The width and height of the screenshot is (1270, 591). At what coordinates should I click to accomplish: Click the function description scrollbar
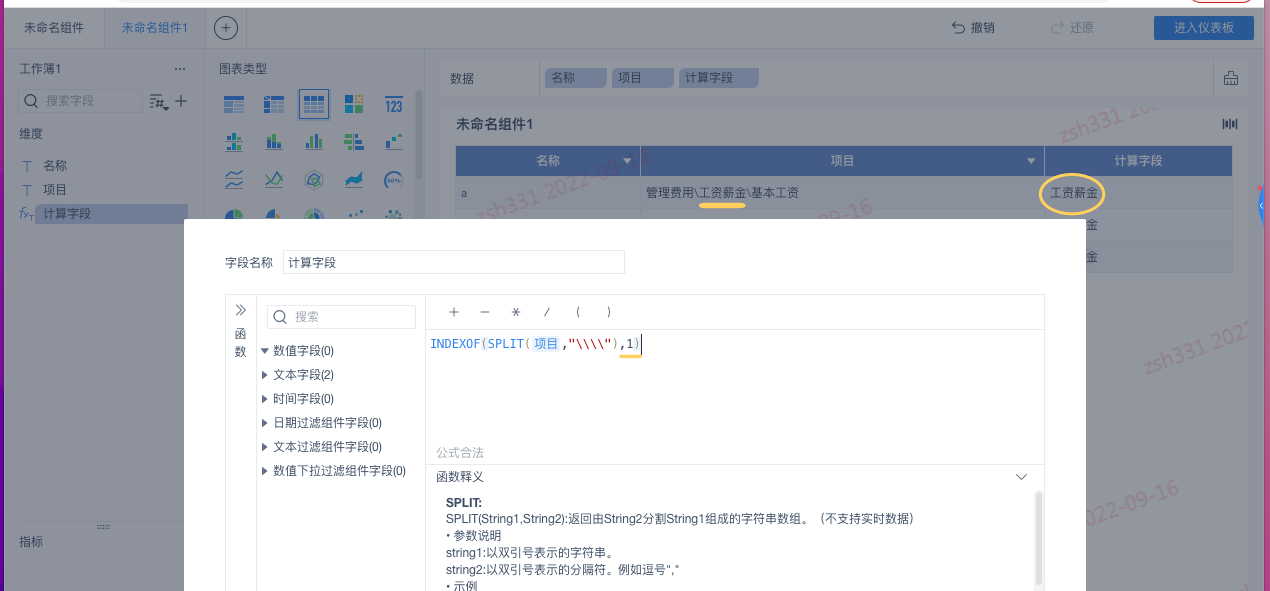[x=1037, y=537]
